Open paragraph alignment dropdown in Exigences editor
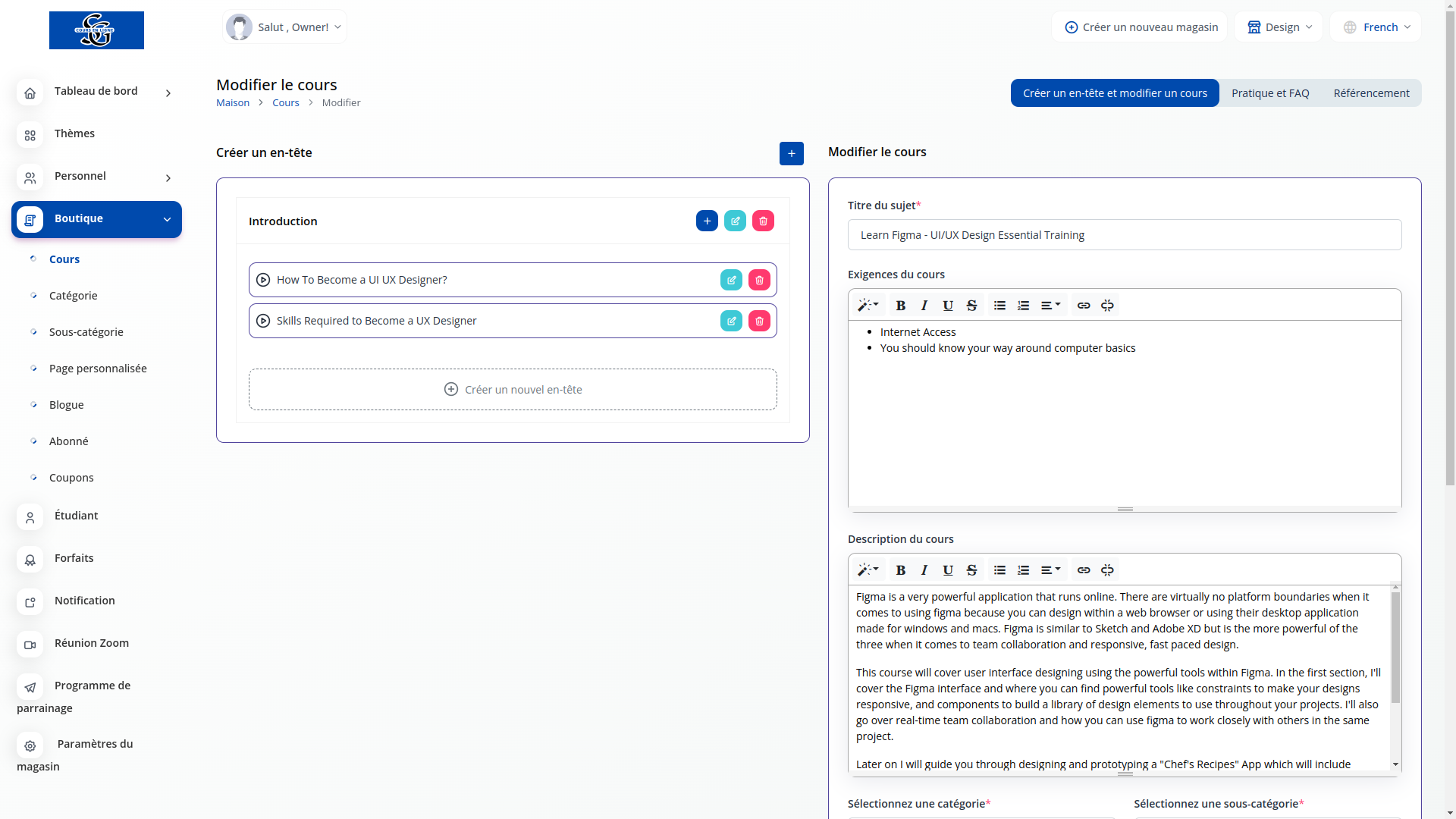This screenshot has height=819, width=1456. click(1050, 305)
